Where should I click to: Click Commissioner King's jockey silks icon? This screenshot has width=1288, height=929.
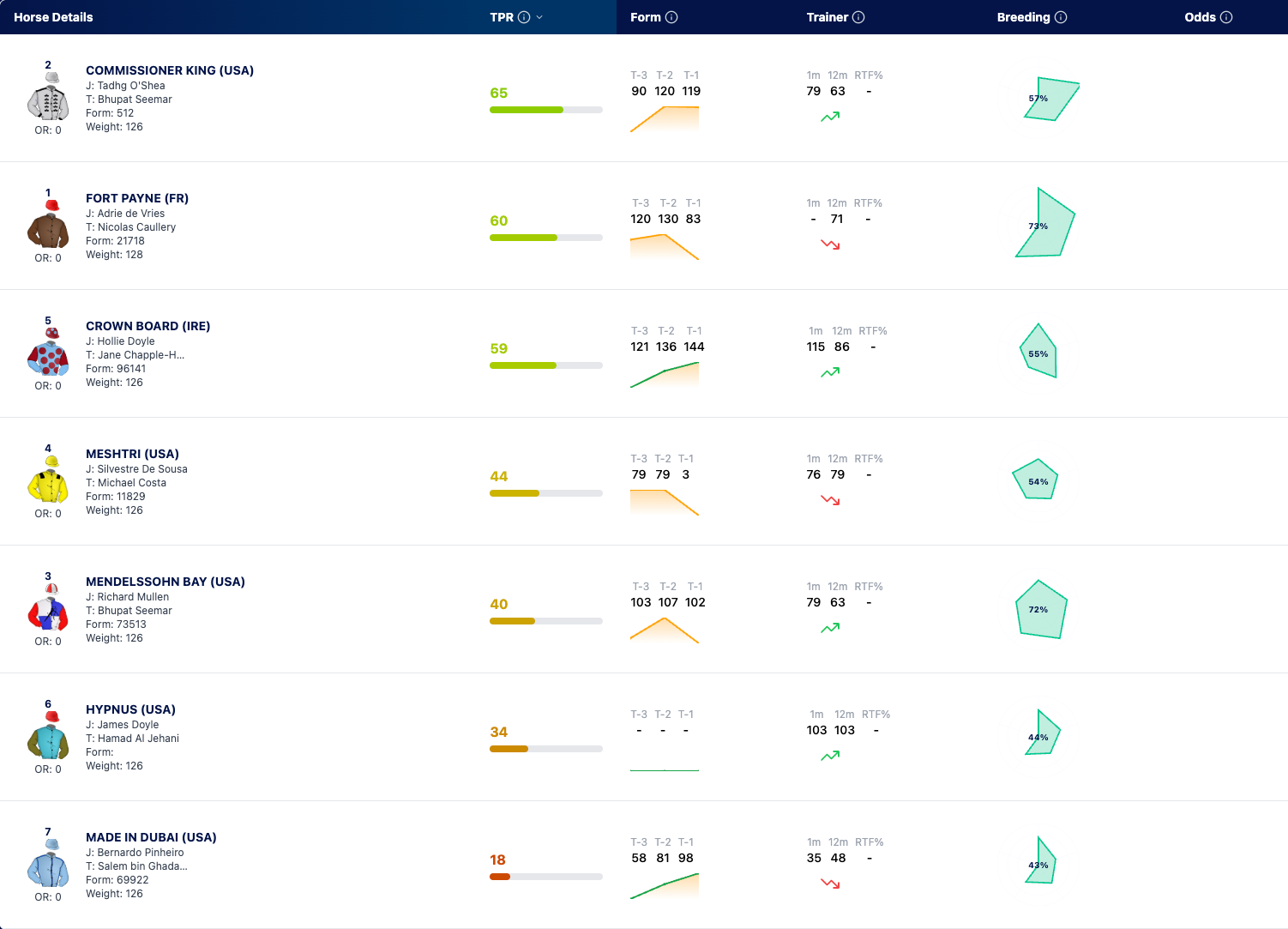click(48, 96)
